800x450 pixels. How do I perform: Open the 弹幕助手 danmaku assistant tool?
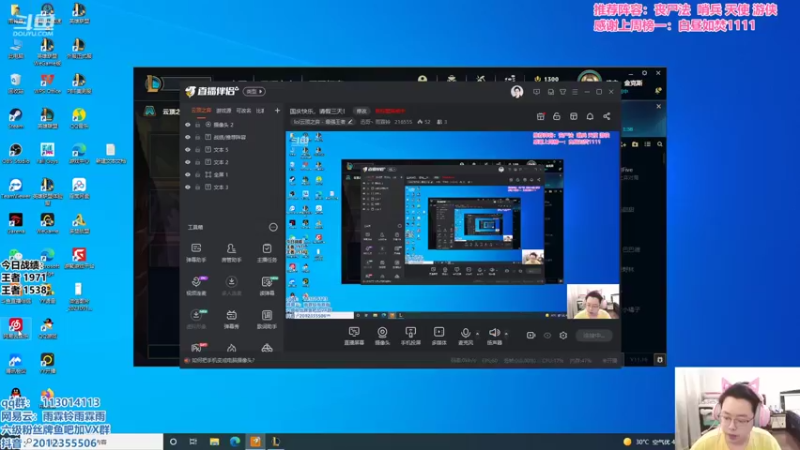196,253
